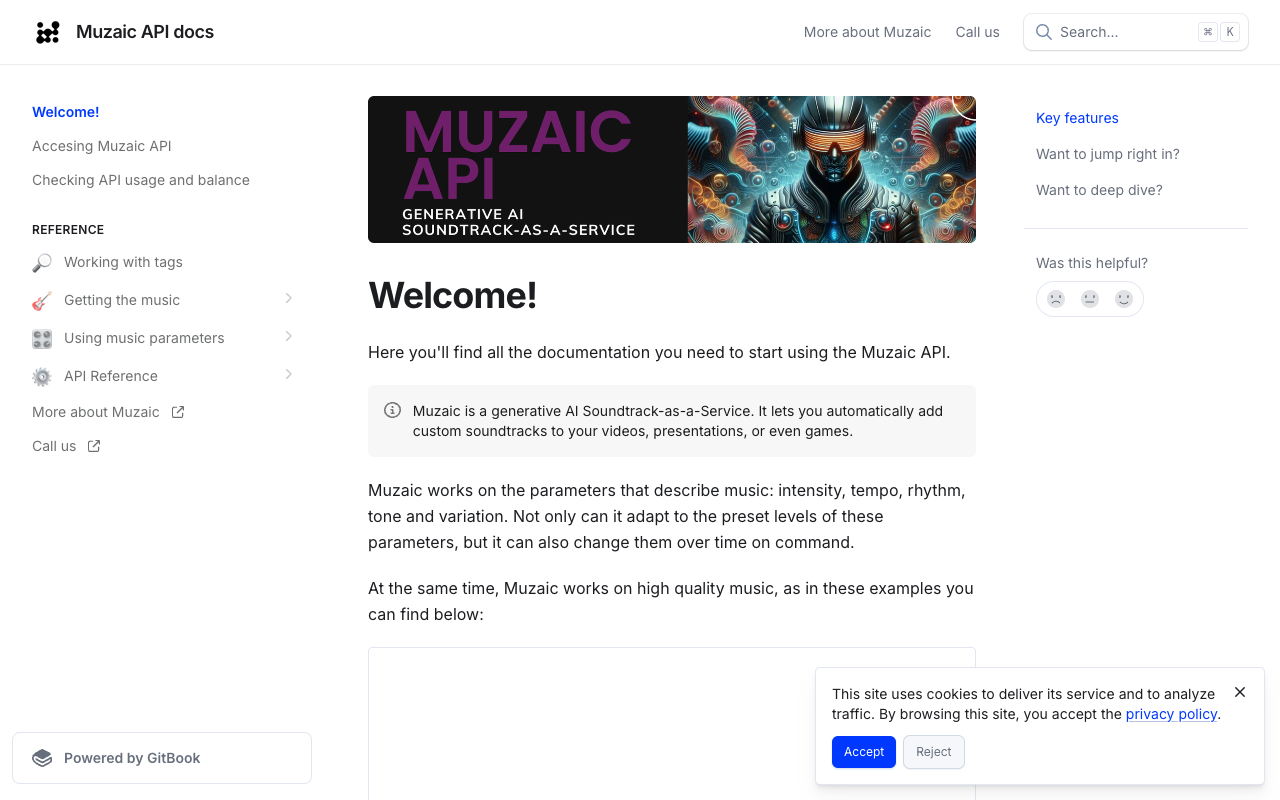Click the Was this helpful? label
Image resolution: width=1280 pixels, height=800 pixels.
point(1092,263)
